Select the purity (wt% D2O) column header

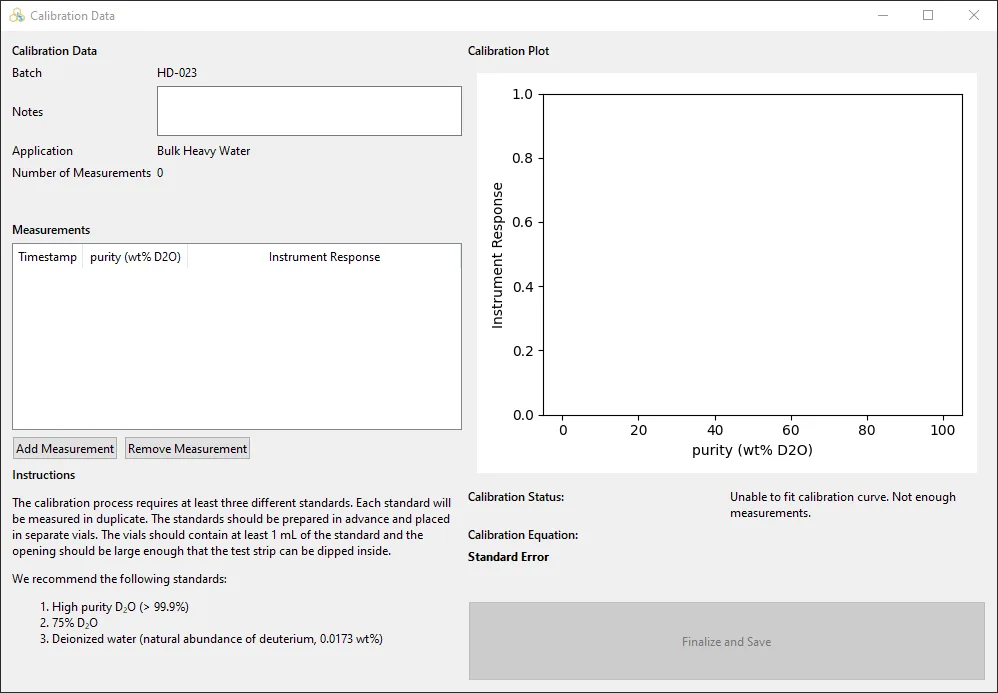click(135, 257)
